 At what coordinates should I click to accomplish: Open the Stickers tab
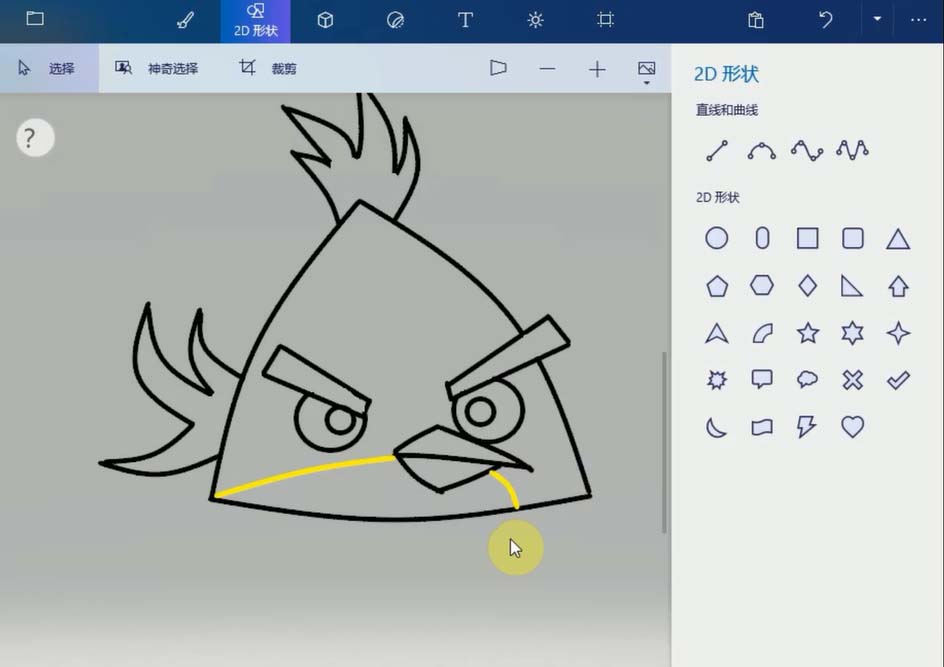pos(395,20)
